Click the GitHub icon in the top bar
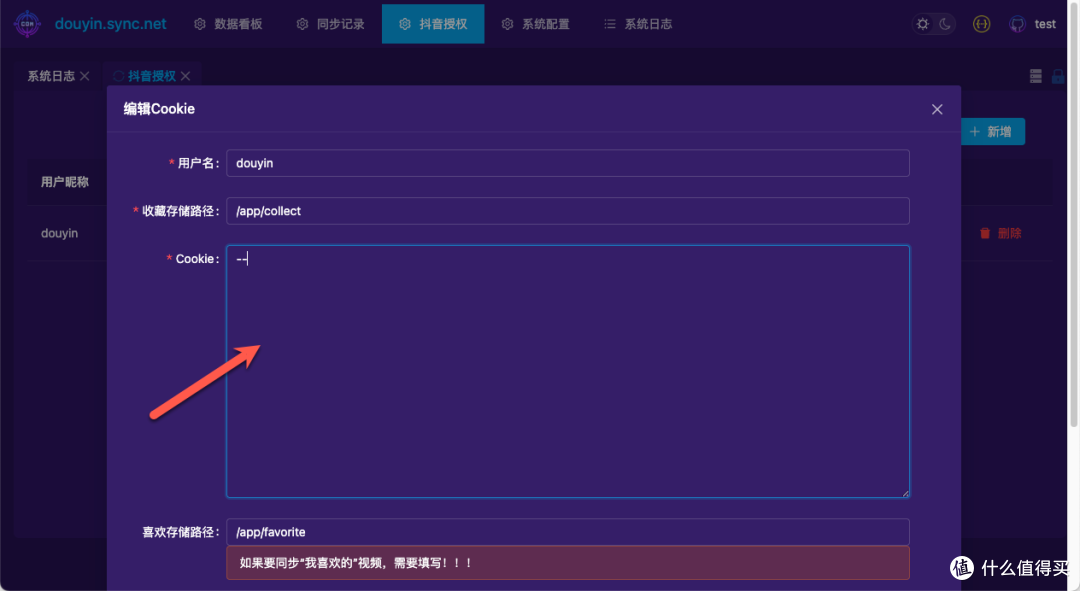The height and width of the screenshot is (591, 1080). point(1017,23)
